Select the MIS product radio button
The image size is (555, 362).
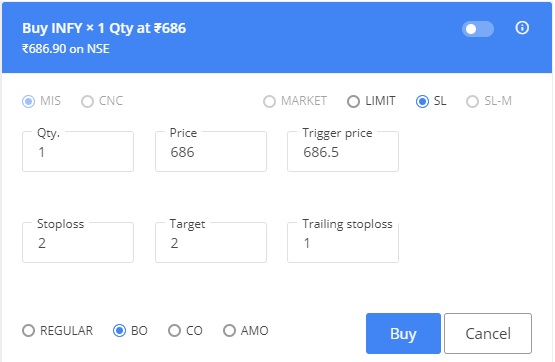point(29,102)
